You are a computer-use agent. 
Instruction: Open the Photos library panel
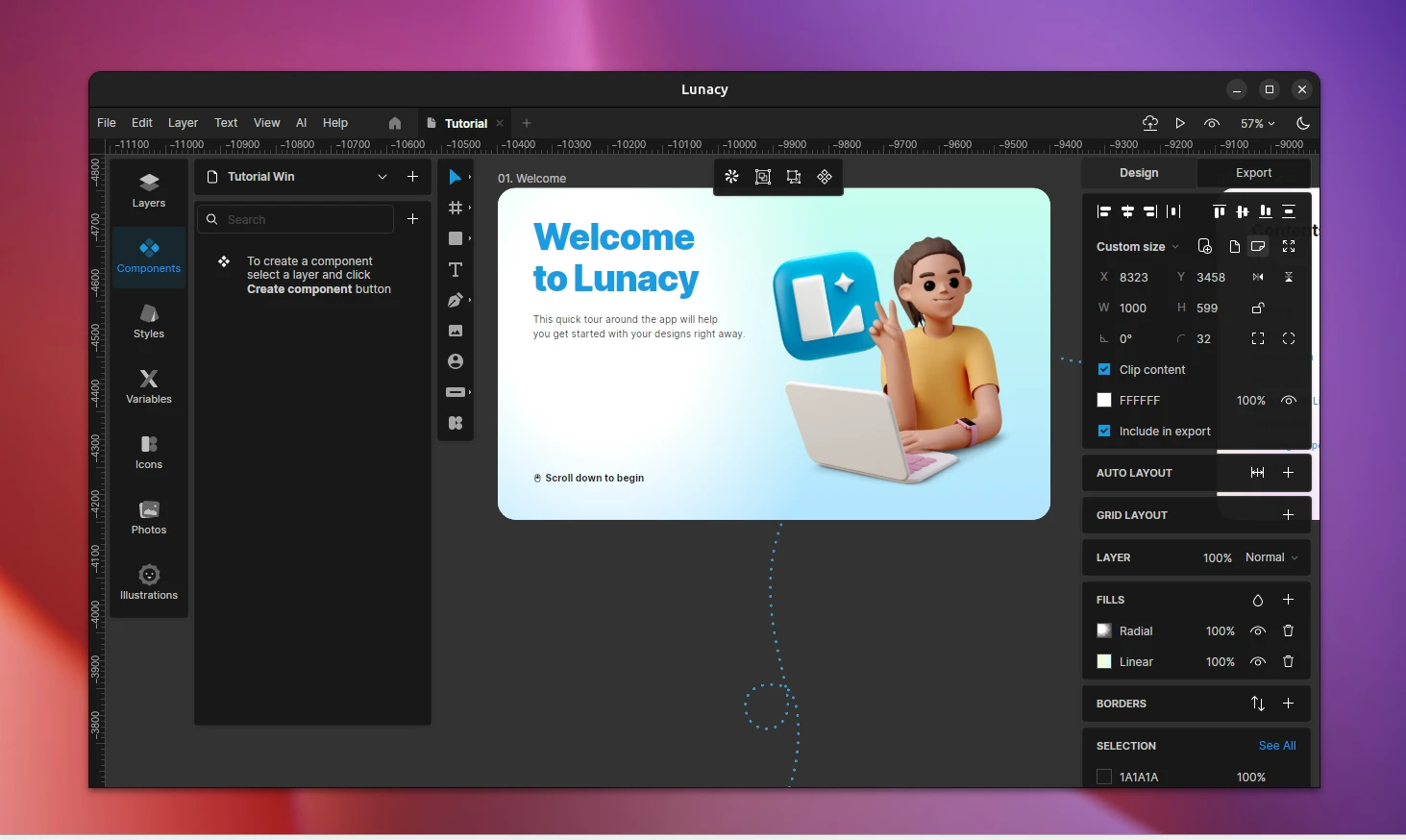(149, 517)
